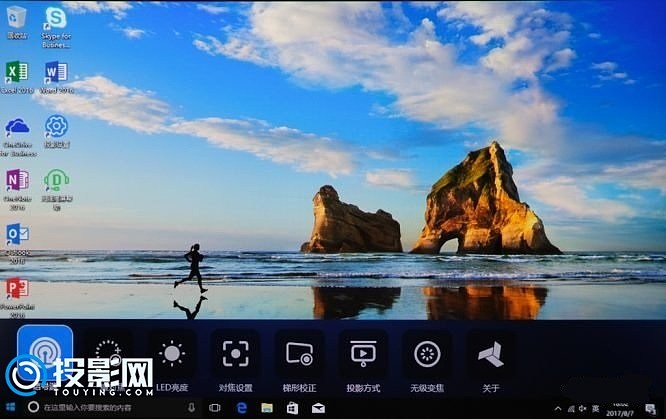This screenshot has width=666, height=419.
Task: Select the Skype for Business desktop shortcut
Action: coord(56,27)
